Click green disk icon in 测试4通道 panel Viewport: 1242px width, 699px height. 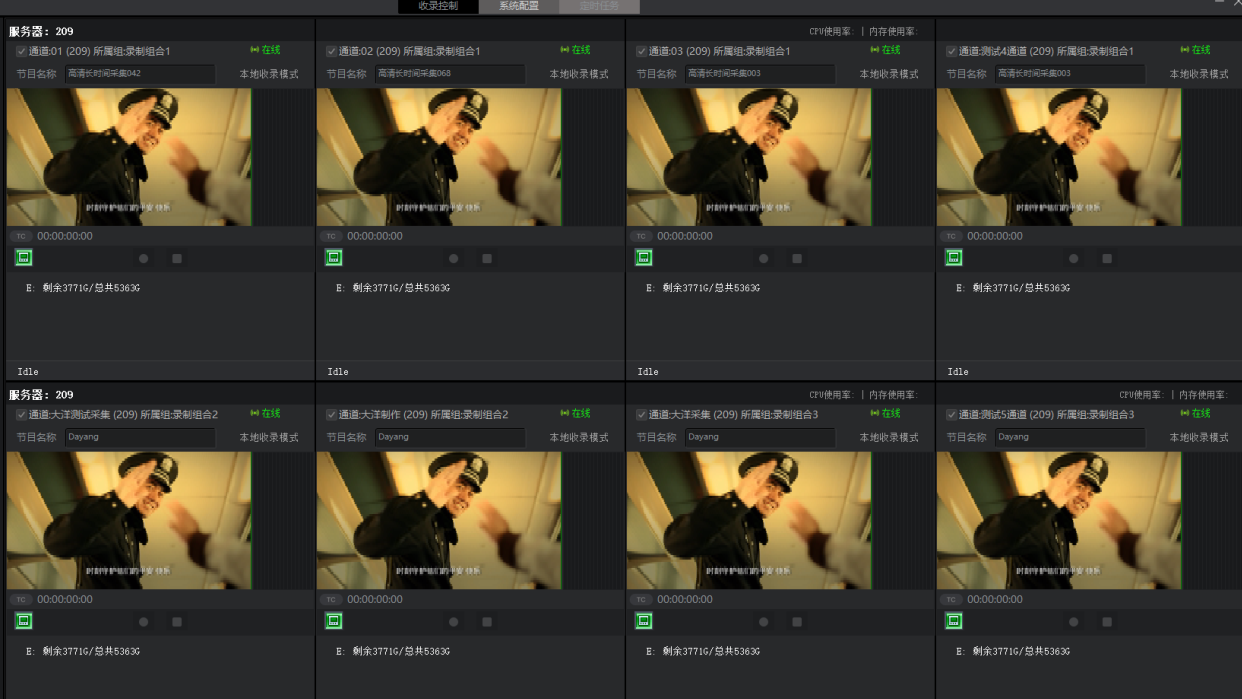pyautogui.click(x=954, y=258)
